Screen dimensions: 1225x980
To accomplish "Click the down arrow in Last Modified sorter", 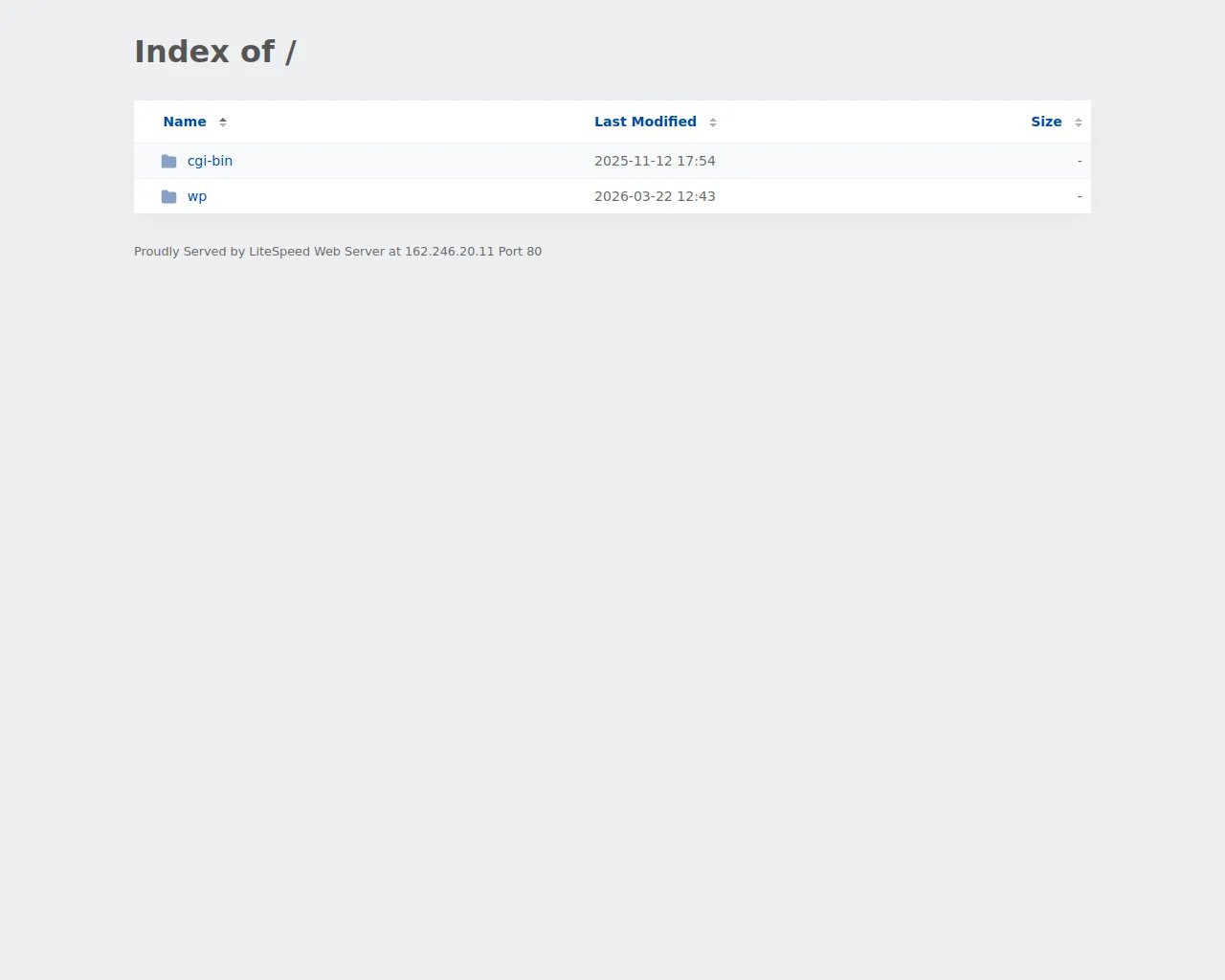I will click(712, 125).
